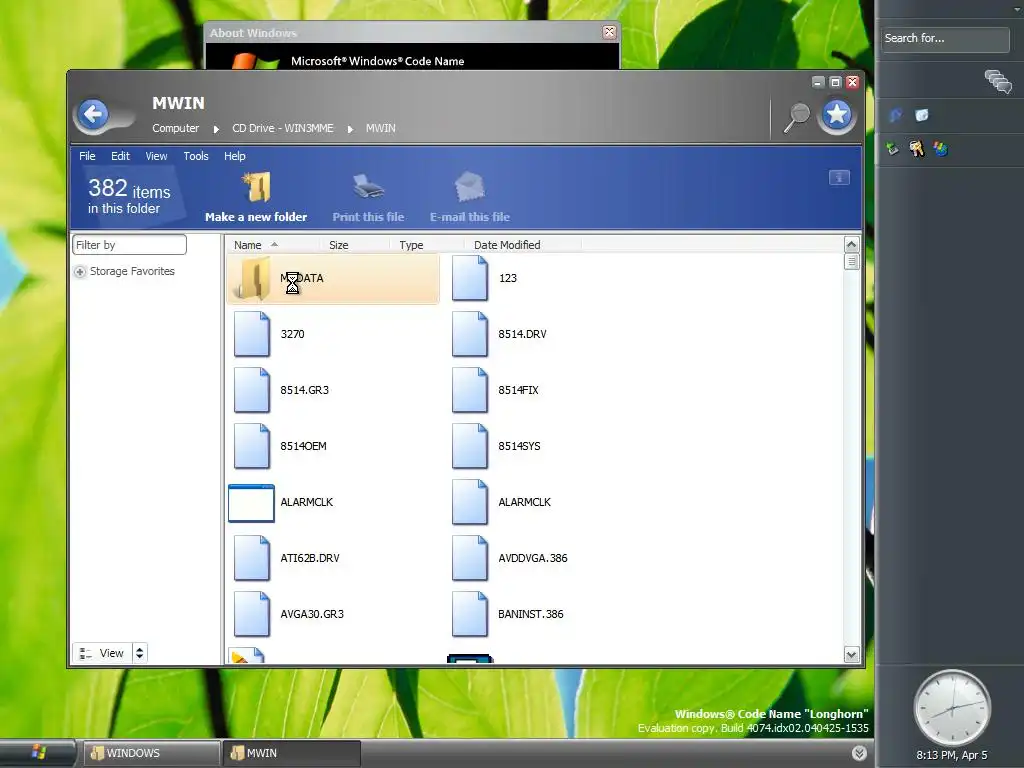The width and height of the screenshot is (1024, 768).
Task: Click the light blue quick launch icon in sidebar
Action: point(921,116)
